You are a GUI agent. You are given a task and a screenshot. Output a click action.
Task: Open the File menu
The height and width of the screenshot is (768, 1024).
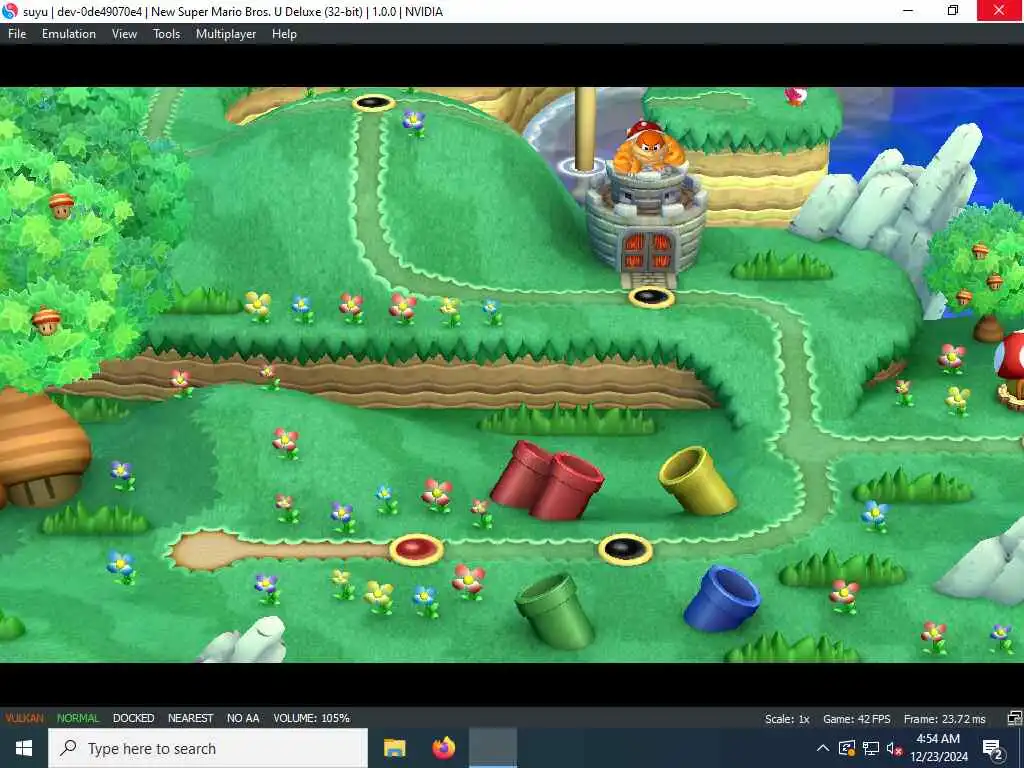pos(17,34)
